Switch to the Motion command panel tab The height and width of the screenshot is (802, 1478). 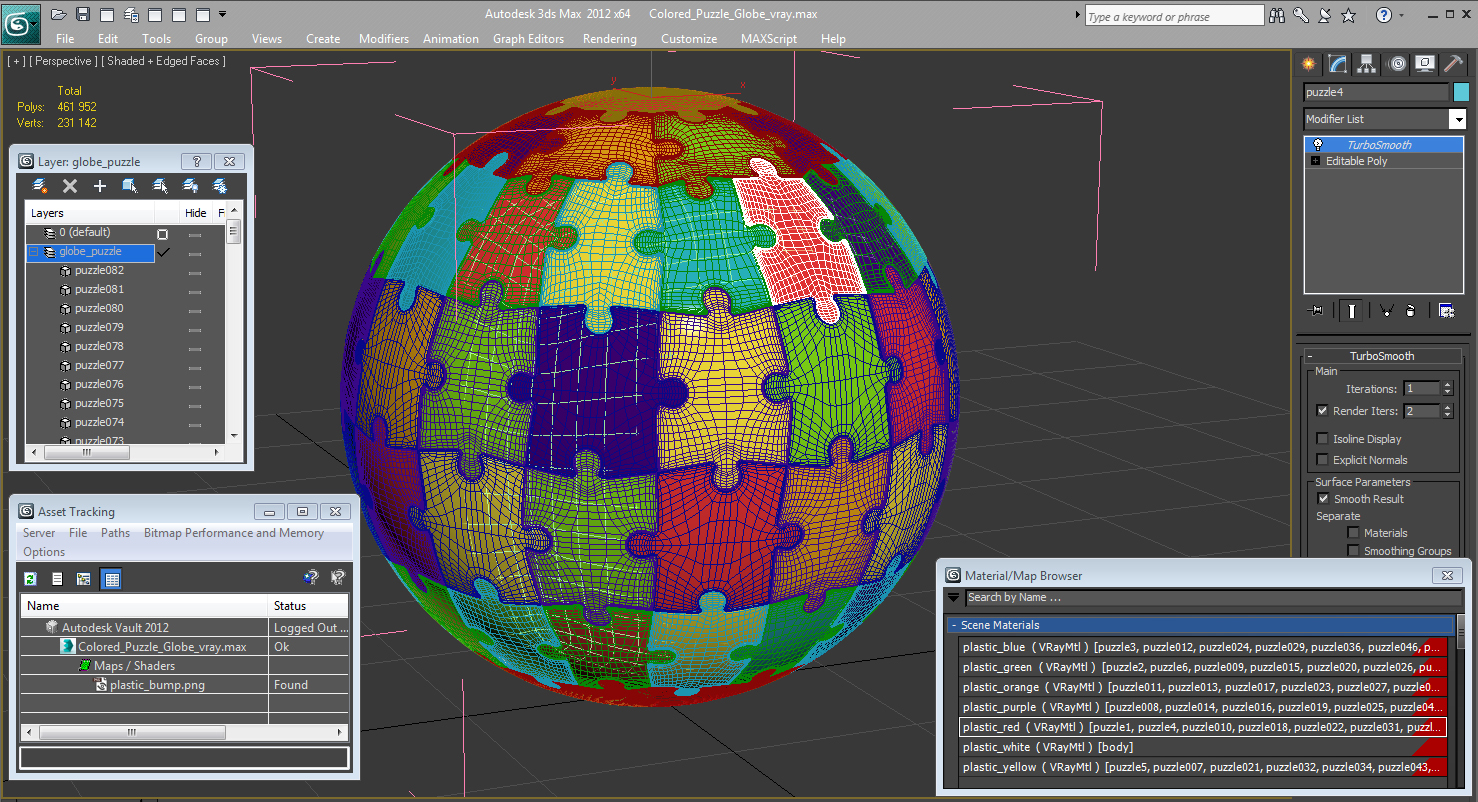(x=1397, y=64)
